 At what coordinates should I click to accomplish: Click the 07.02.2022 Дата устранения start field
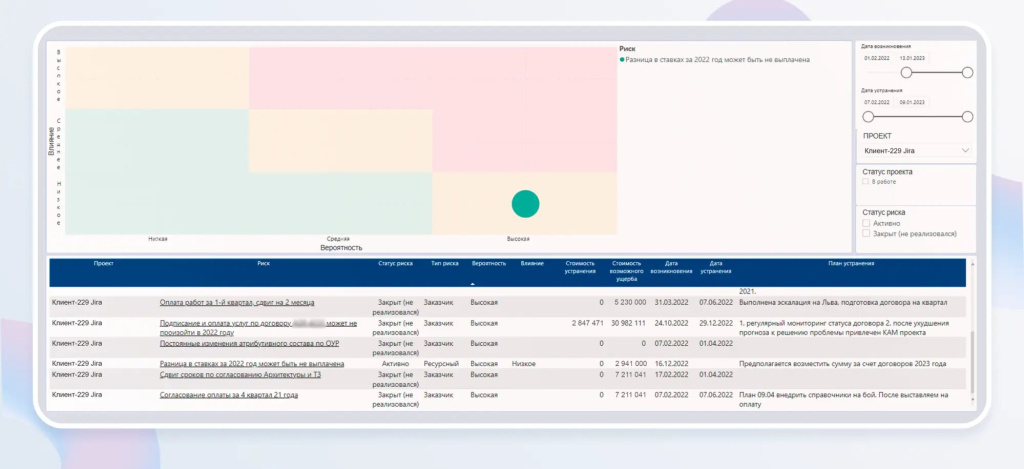point(877,103)
